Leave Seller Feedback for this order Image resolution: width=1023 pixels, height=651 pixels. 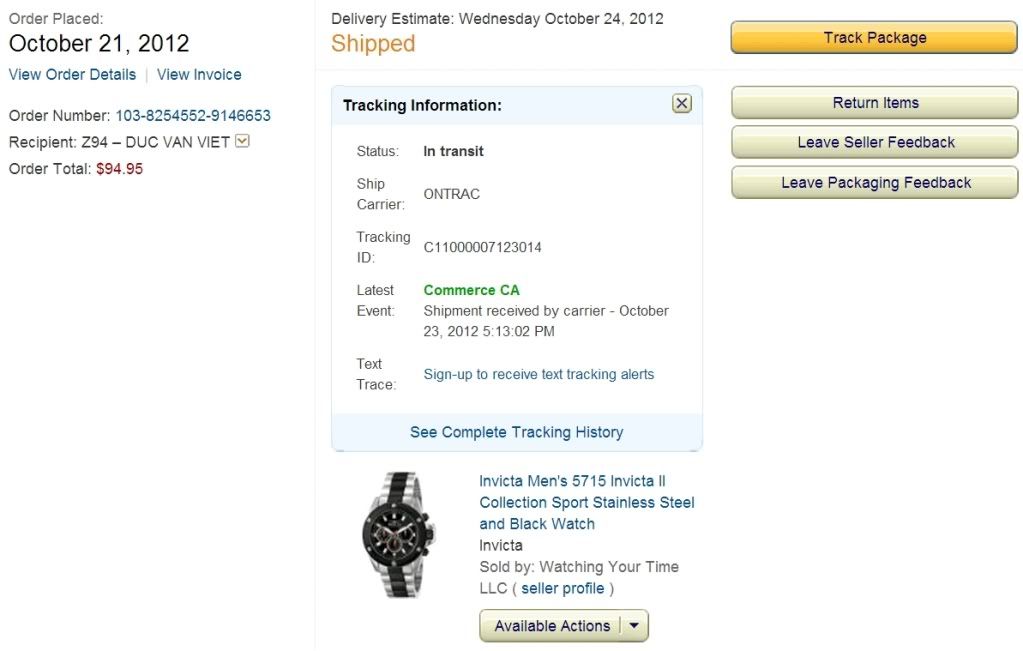(x=874, y=142)
